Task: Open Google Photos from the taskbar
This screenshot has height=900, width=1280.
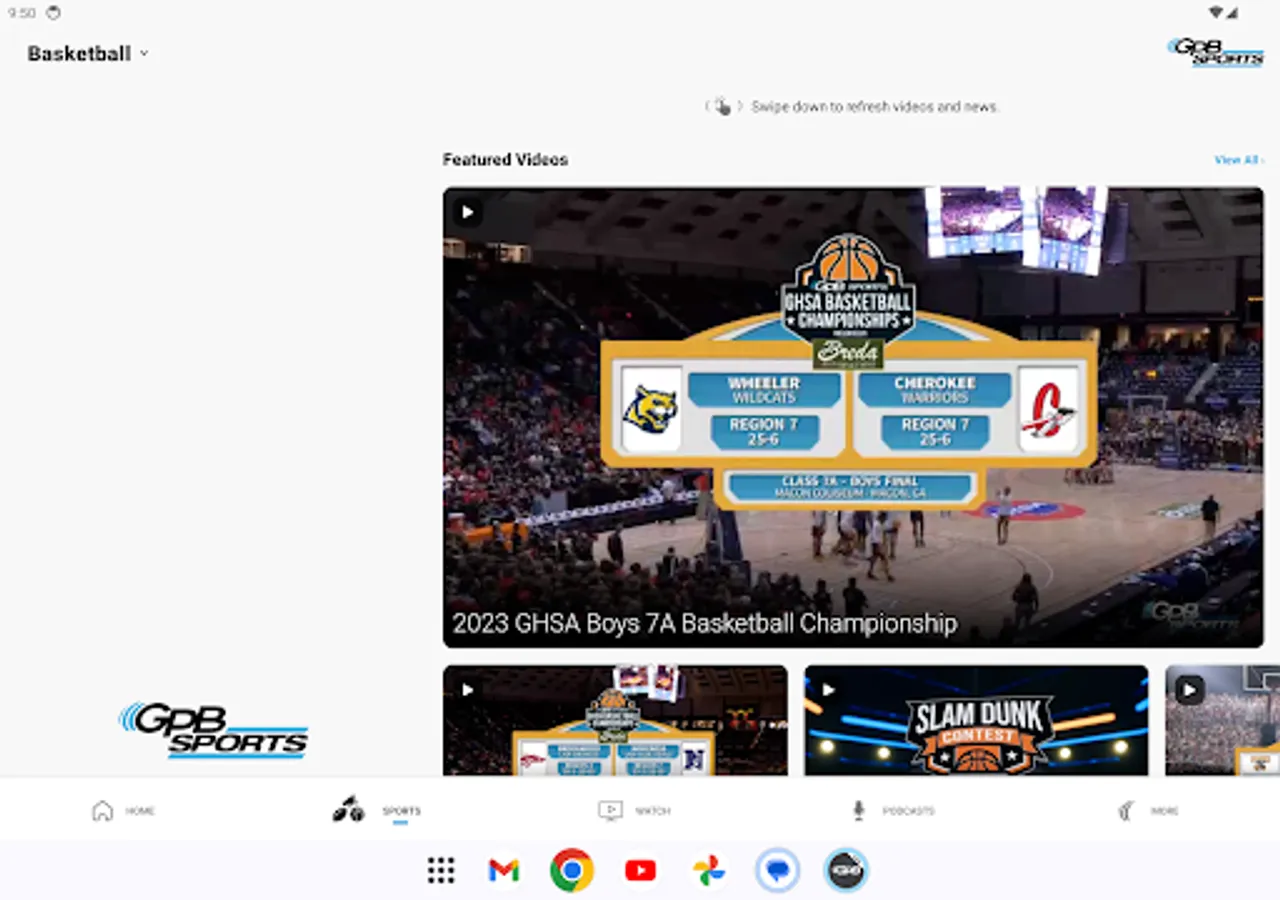Action: (709, 870)
